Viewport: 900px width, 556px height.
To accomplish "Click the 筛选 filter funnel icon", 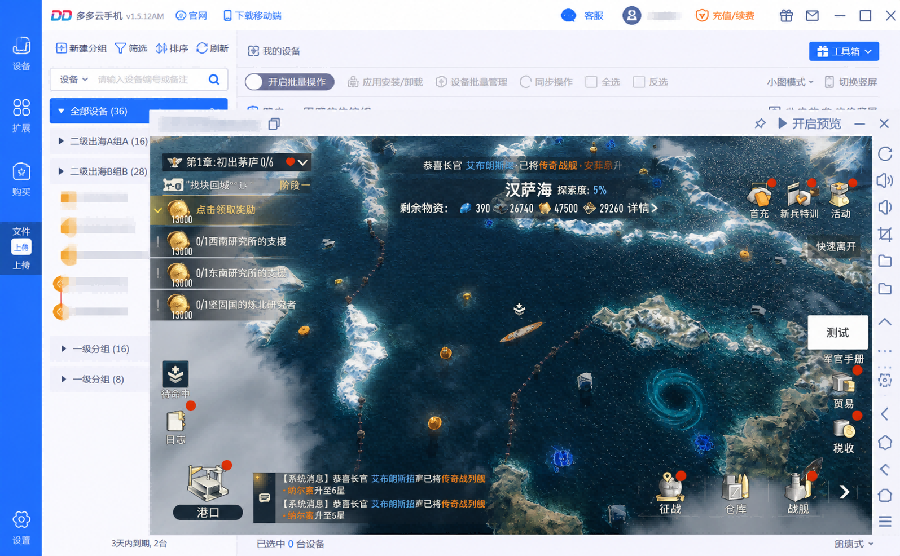I will pos(120,48).
